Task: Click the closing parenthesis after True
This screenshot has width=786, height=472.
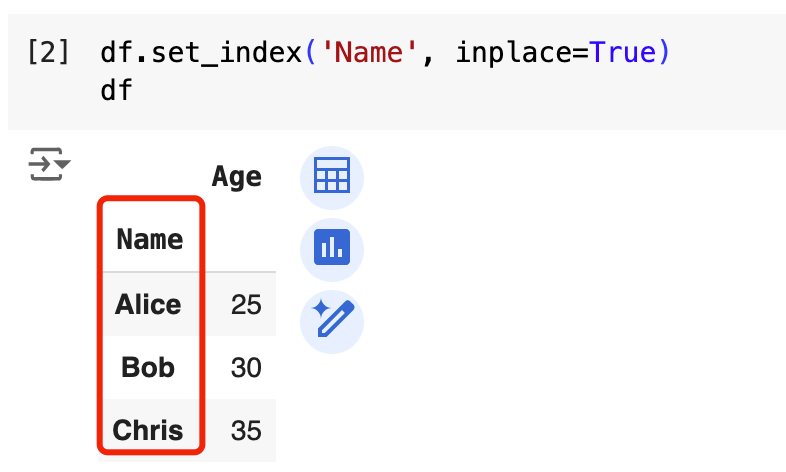Action: [661, 53]
